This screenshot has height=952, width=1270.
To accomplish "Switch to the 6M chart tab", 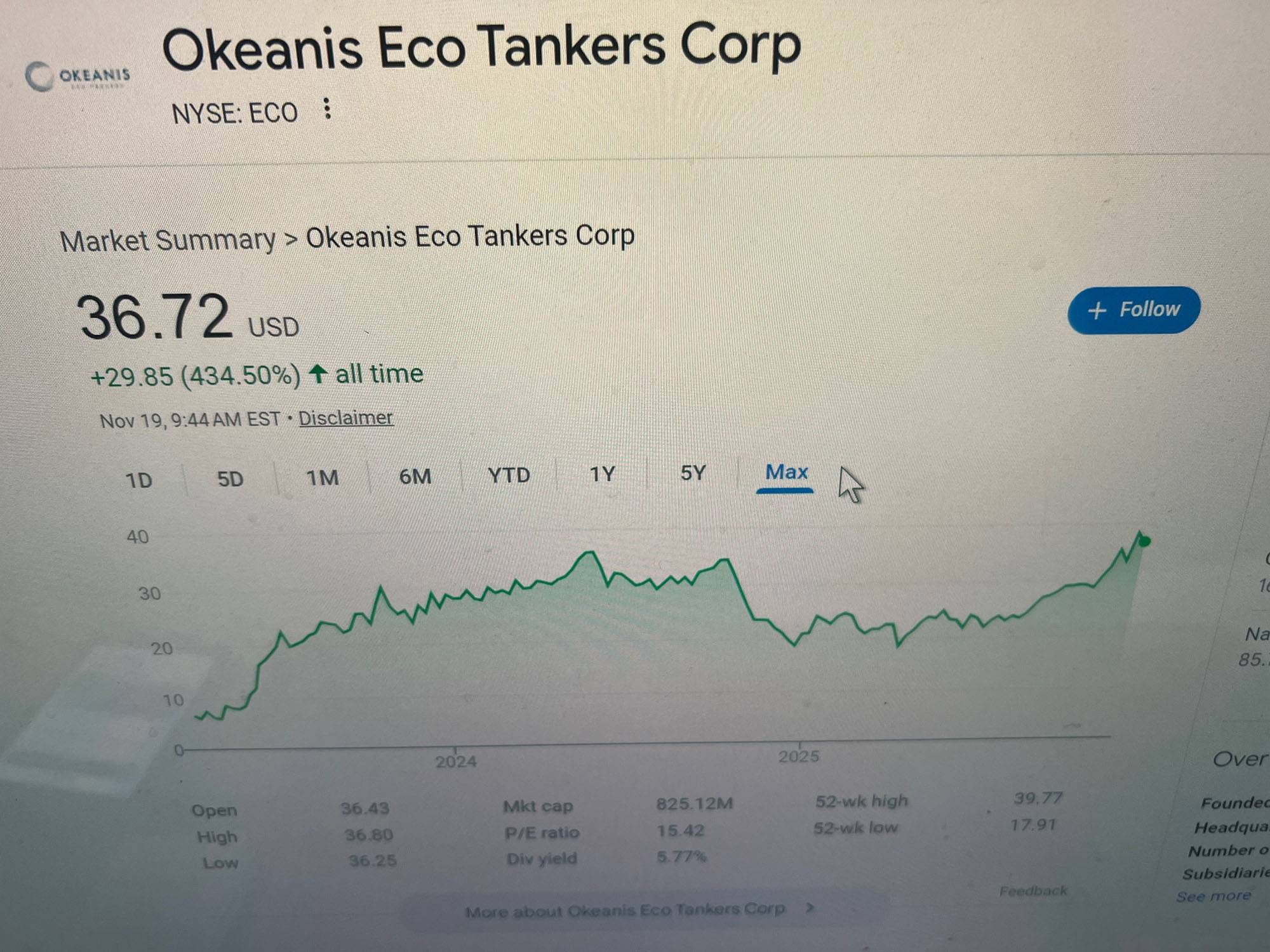I will pyautogui.click(x=415, y=476).
